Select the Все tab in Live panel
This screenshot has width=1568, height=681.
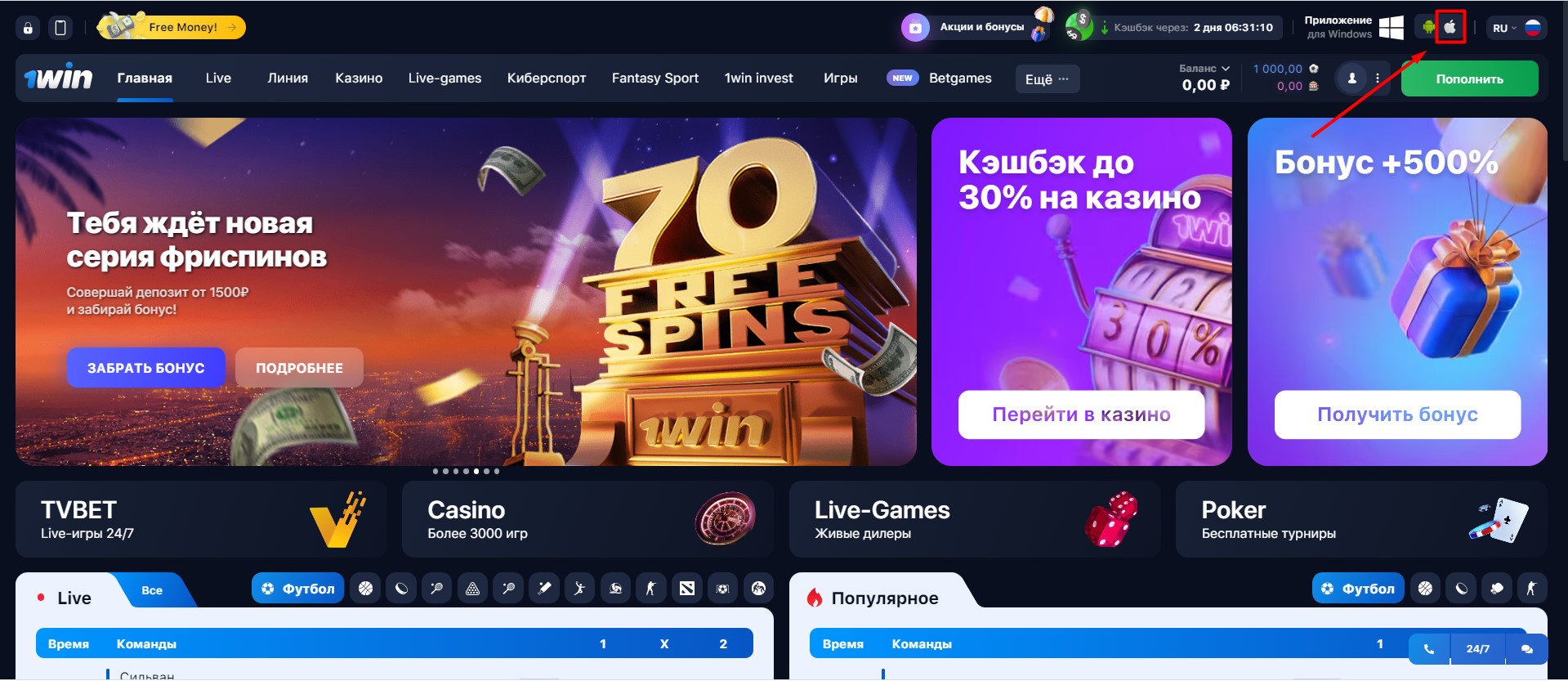pyautogui.click(x=152, y=590)
